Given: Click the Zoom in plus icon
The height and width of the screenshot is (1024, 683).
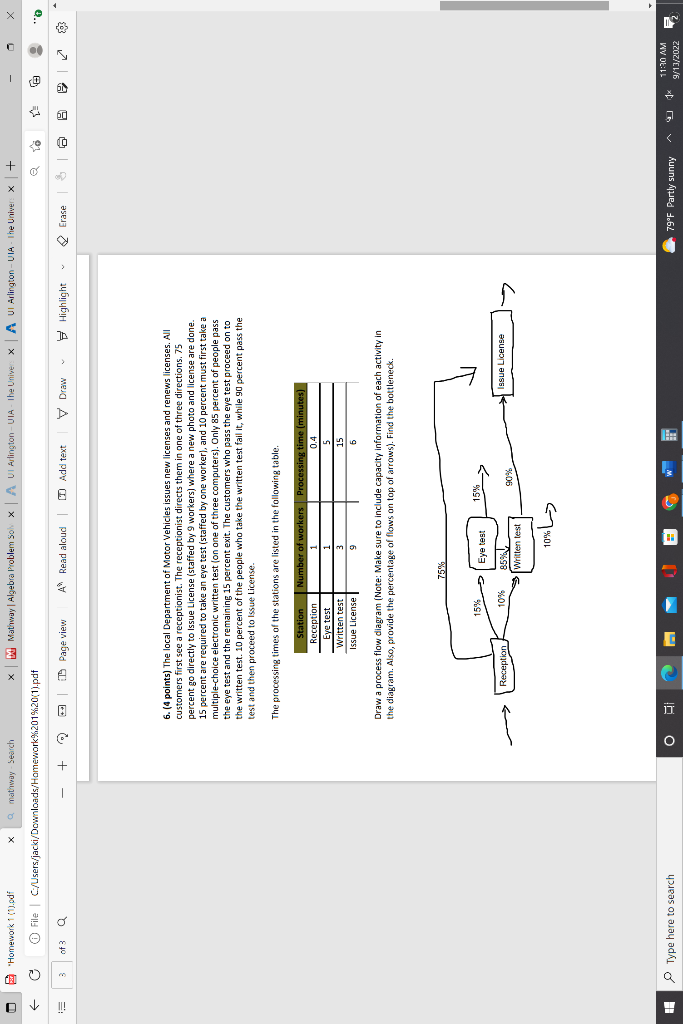Looking at the screenshot, I should [62, 765].
